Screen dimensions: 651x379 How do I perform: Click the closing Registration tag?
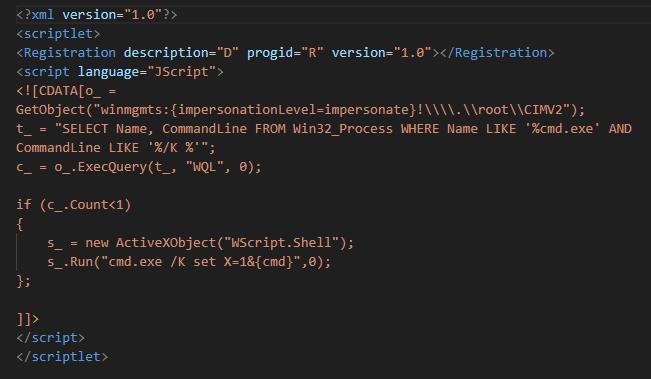tap(497, 53)
